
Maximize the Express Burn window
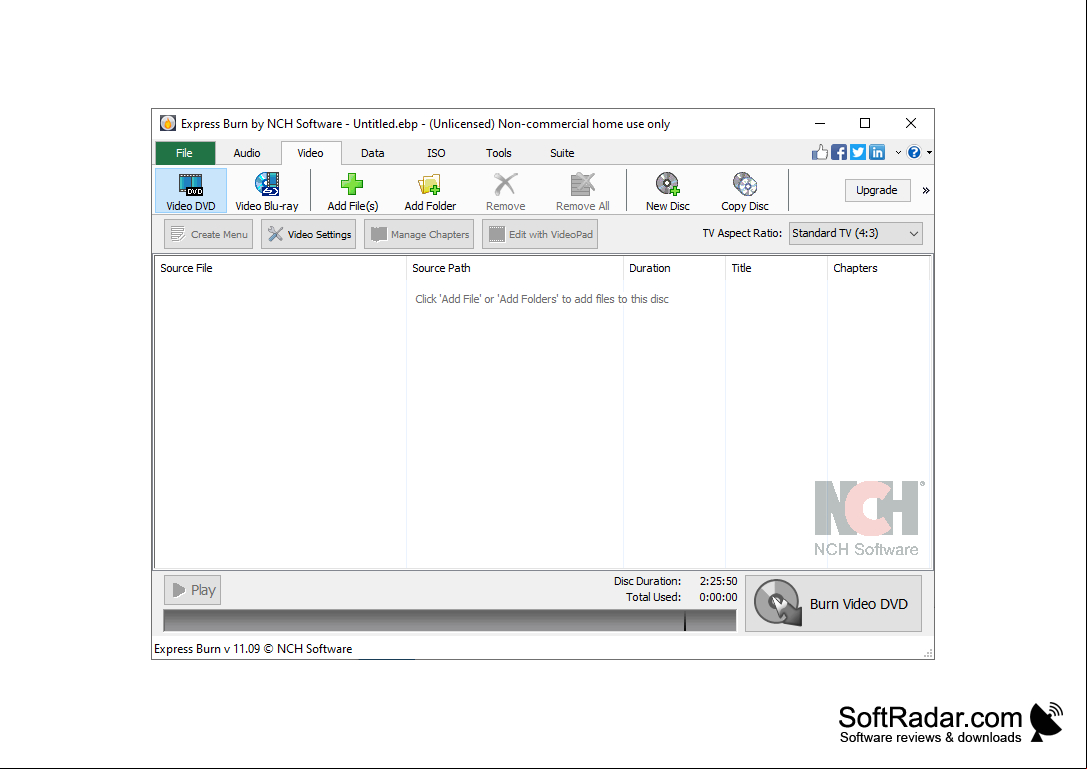click(x=865, y=123)
